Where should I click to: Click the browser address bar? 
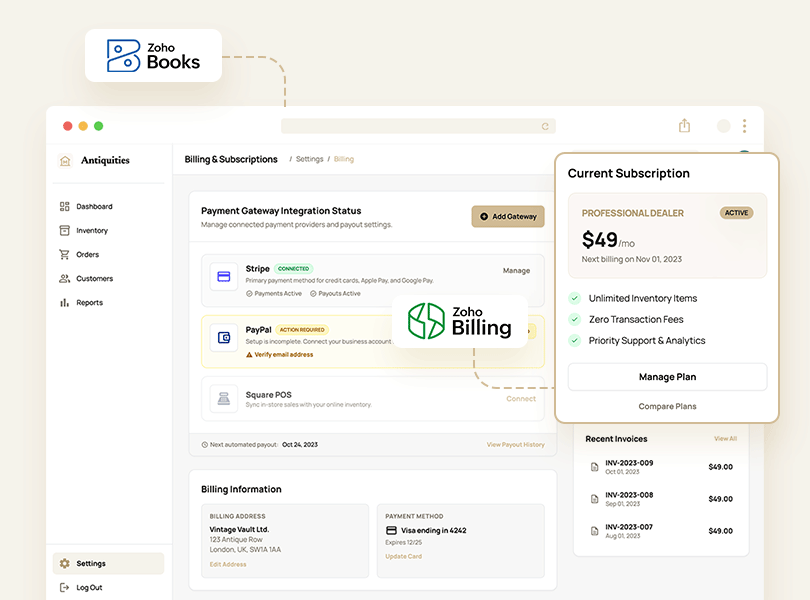(410, 127)
